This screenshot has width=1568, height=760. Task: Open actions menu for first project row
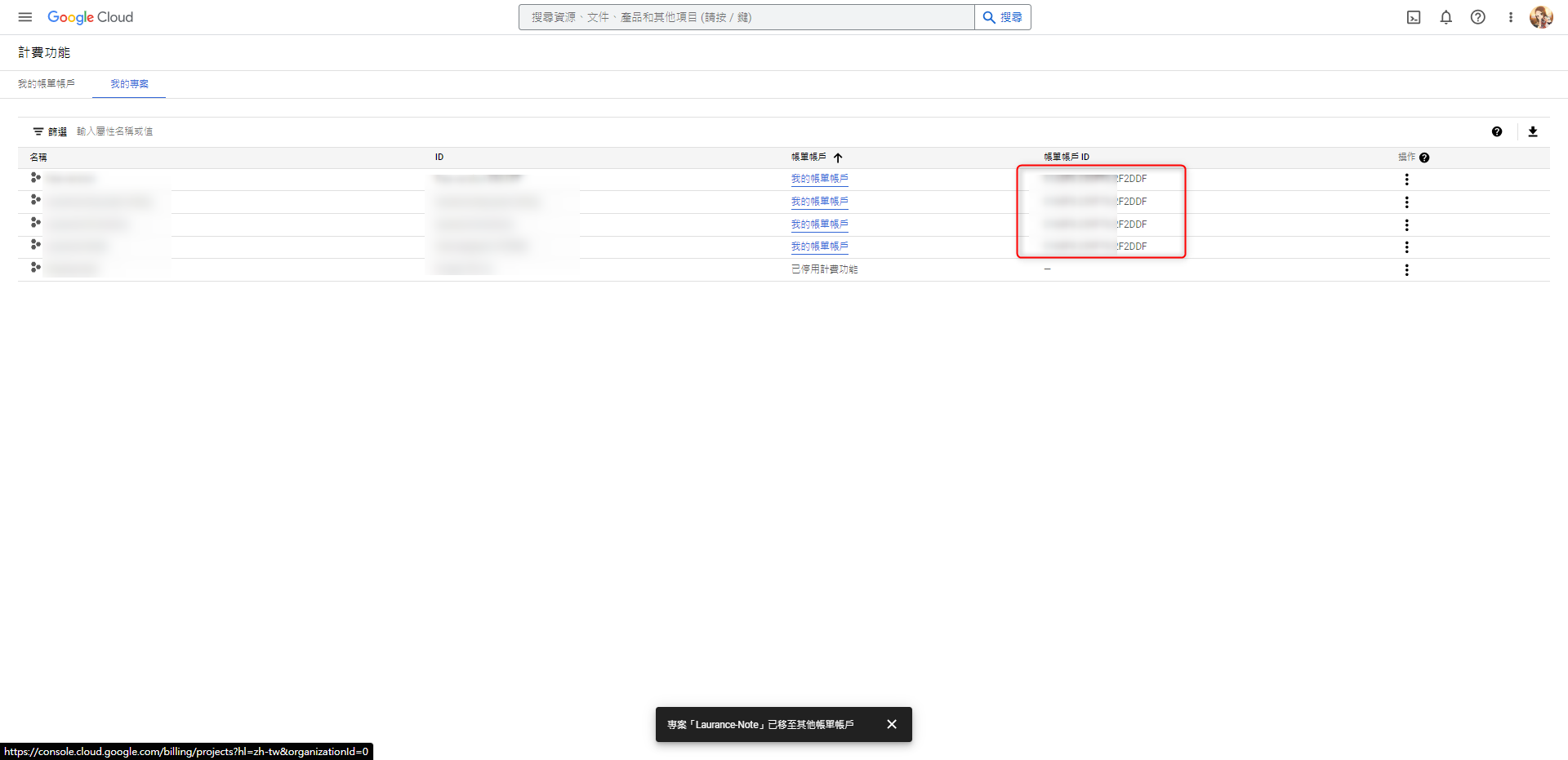pos(1406,180)
